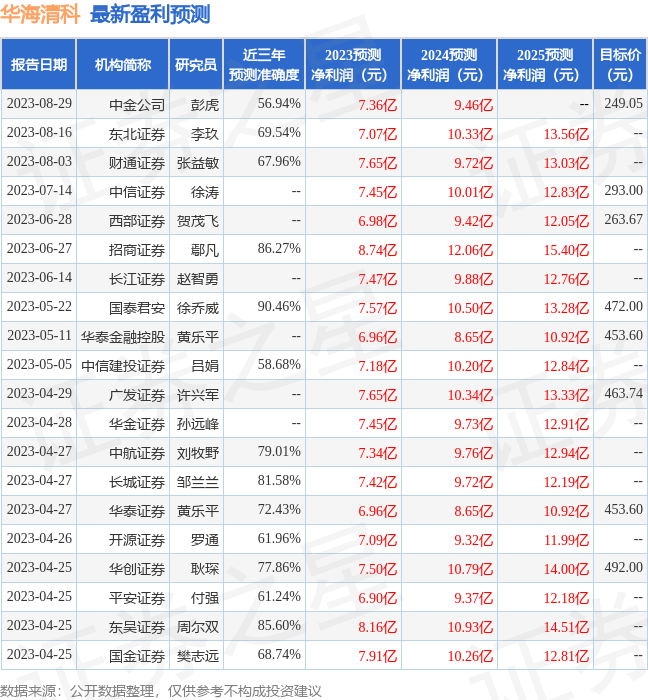
Task: Click target price 293.00
Action: pyautogui.click(x=623, y=191)
